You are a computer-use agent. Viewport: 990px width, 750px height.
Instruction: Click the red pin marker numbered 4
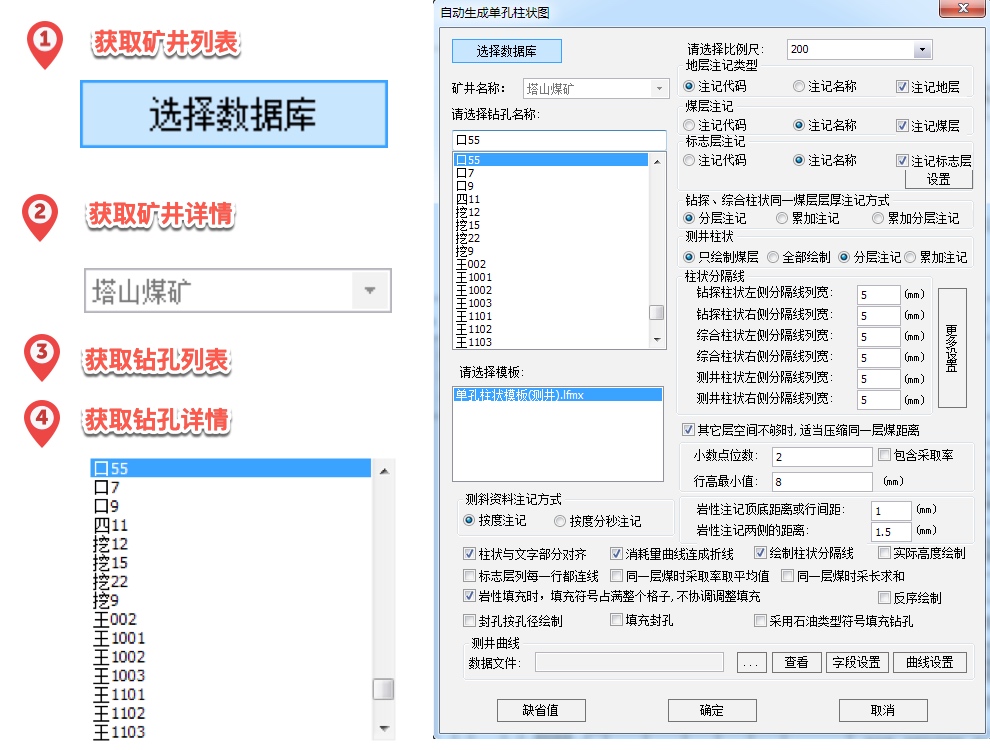coord(41,420)
